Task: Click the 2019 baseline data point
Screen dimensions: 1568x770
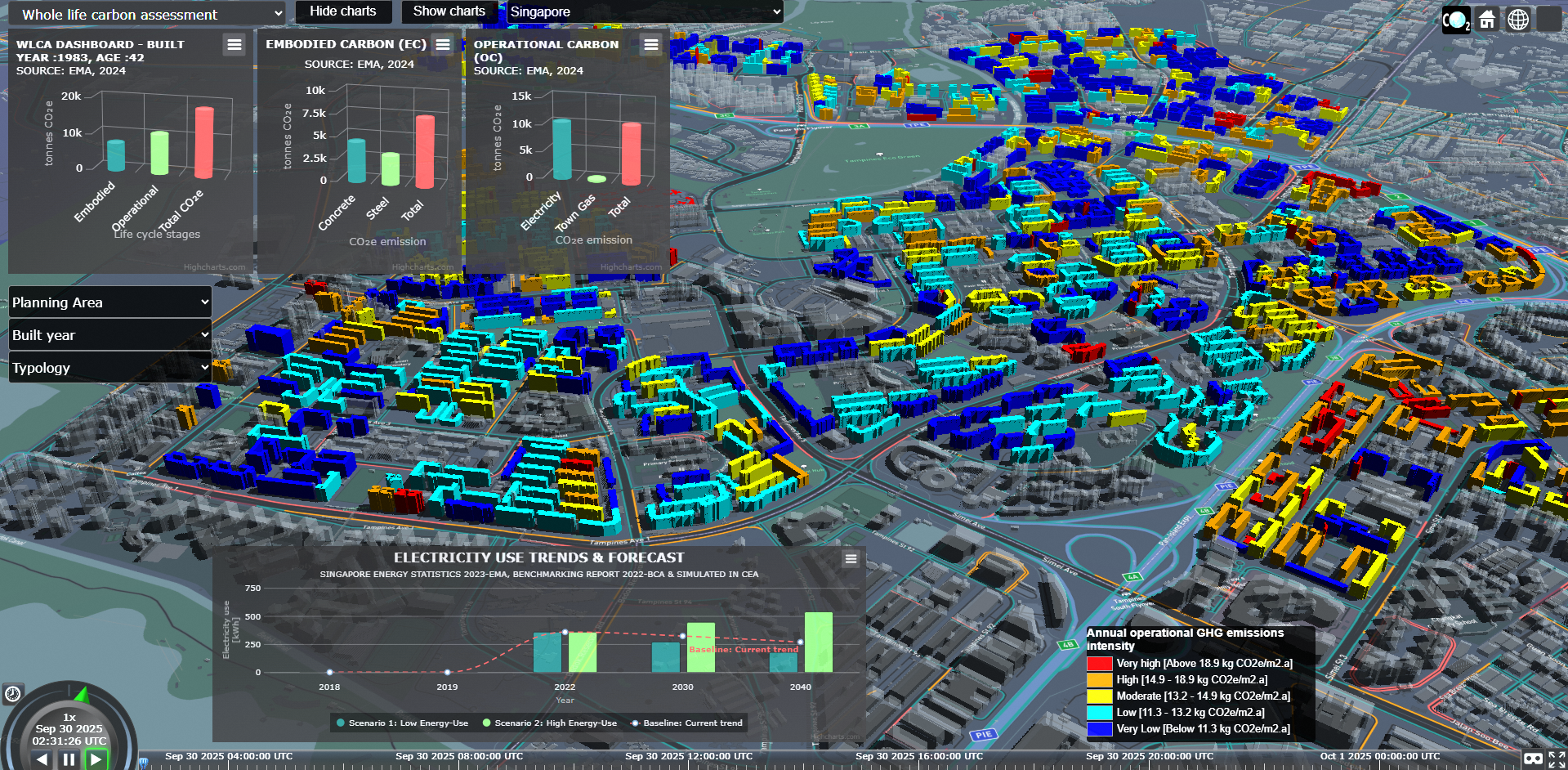Action: [447, 673]
